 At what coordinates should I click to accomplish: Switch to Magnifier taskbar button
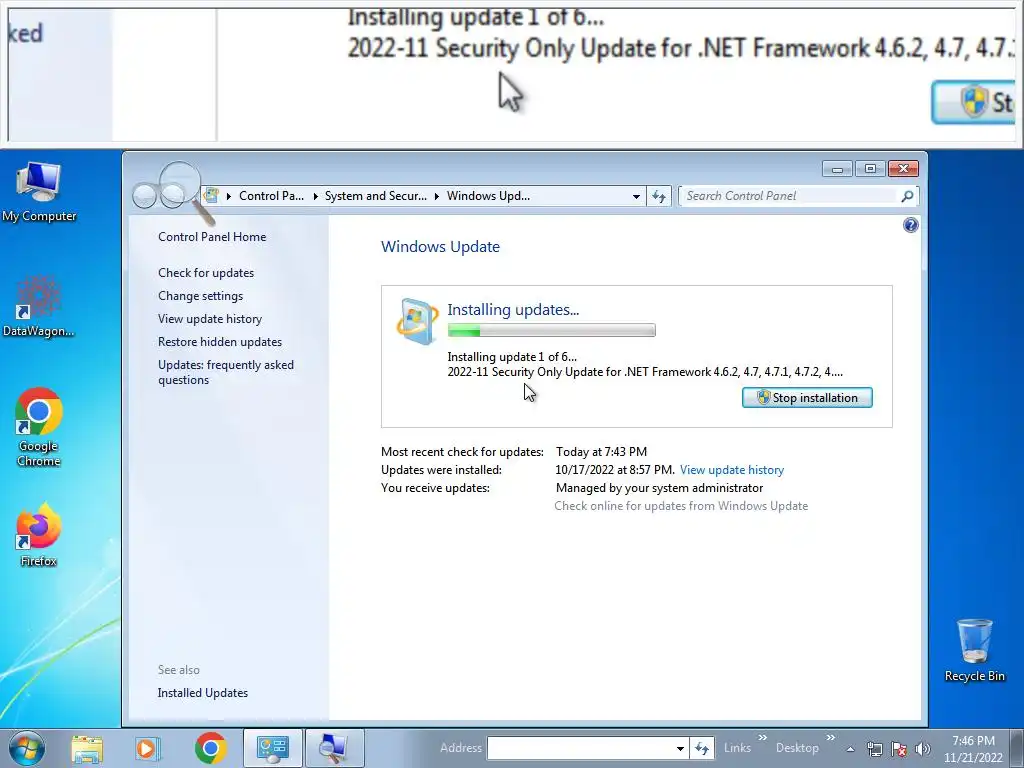(x=334, y=748)
